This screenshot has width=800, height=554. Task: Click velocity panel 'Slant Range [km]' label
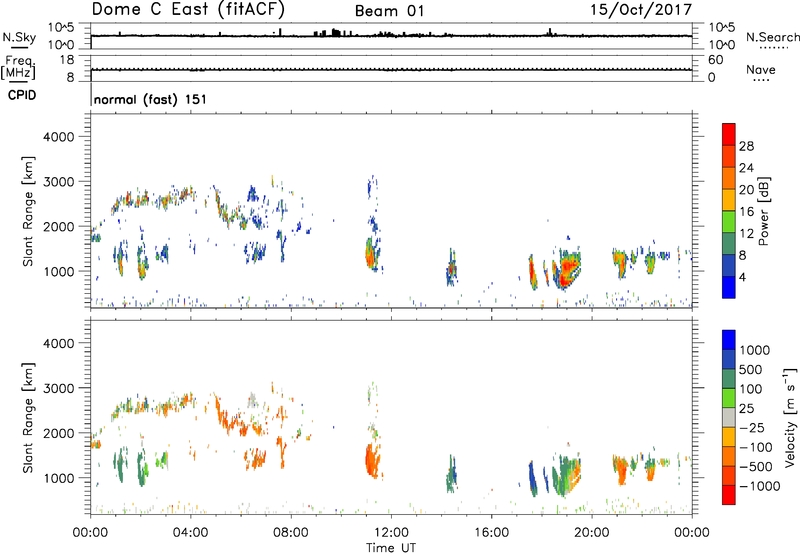pyautogui.click(x=28, y=418)
